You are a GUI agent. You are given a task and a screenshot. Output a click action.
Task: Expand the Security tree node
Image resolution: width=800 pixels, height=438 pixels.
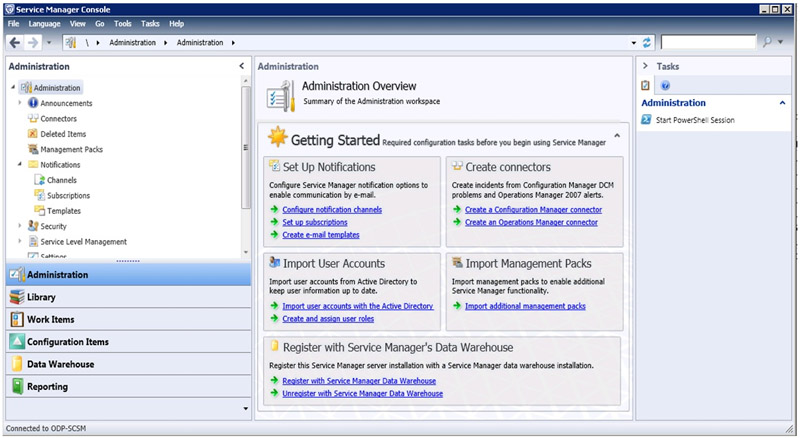coord(20,225)
